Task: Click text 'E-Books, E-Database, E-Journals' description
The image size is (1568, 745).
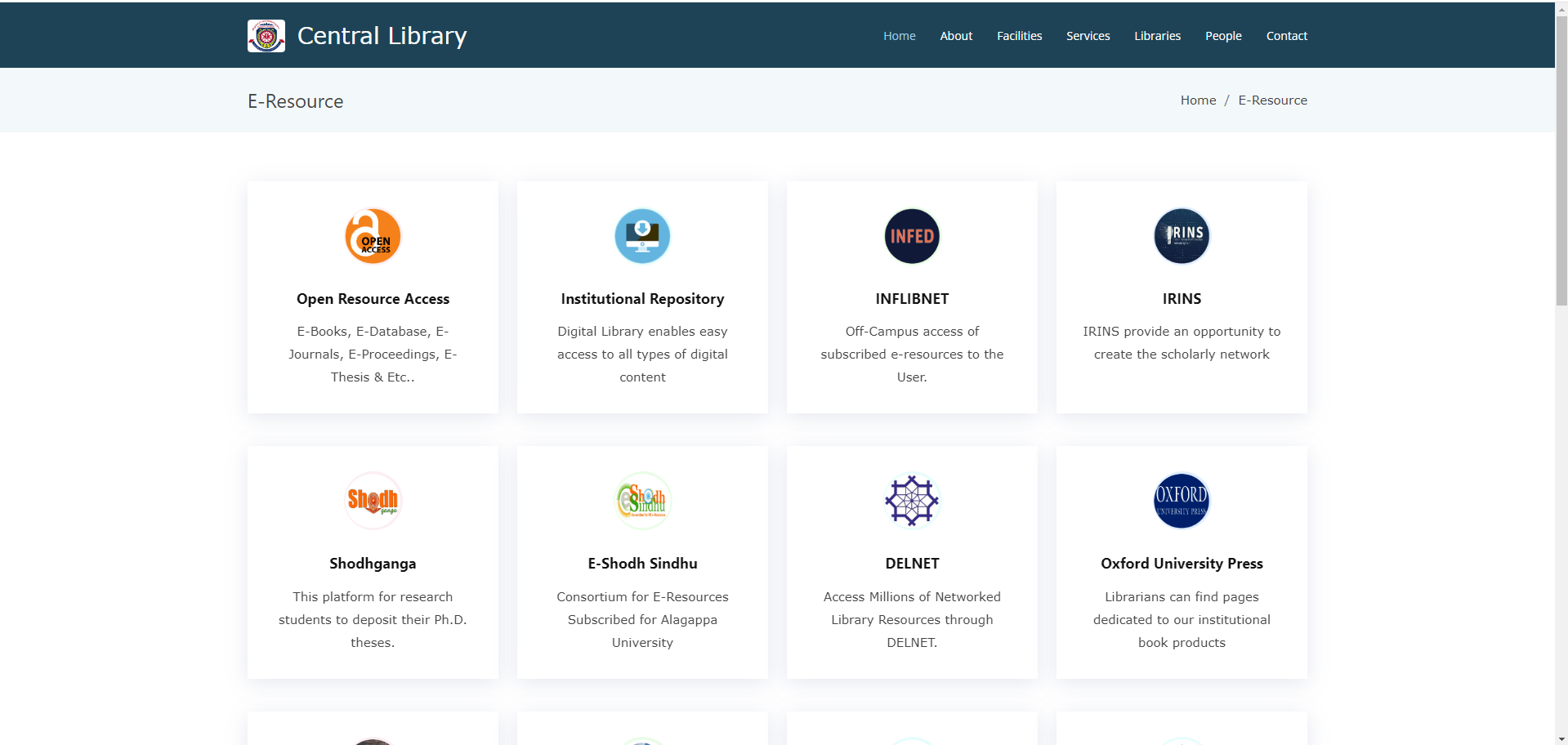Action: (x=373, y=354)
